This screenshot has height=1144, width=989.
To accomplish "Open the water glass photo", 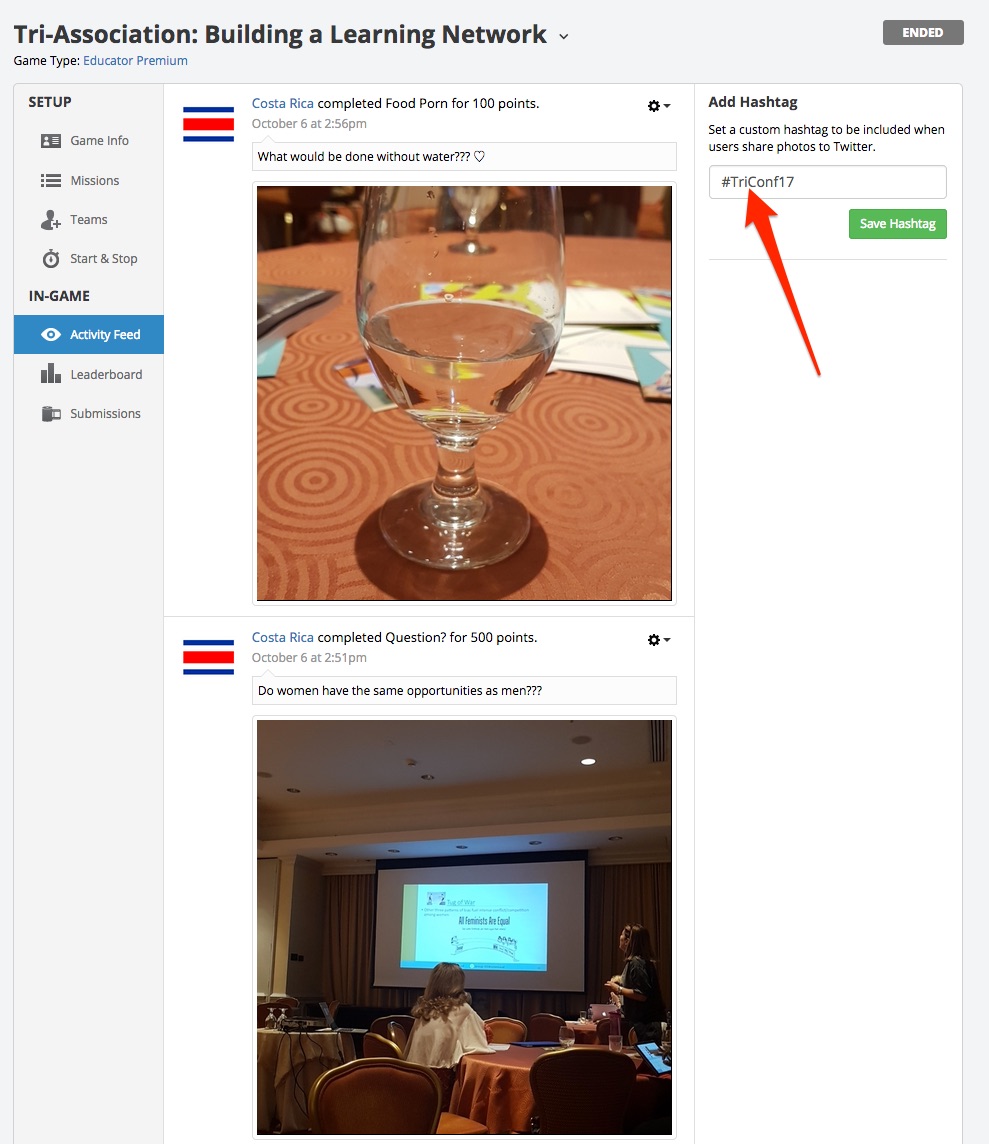I will pos(464,393).
